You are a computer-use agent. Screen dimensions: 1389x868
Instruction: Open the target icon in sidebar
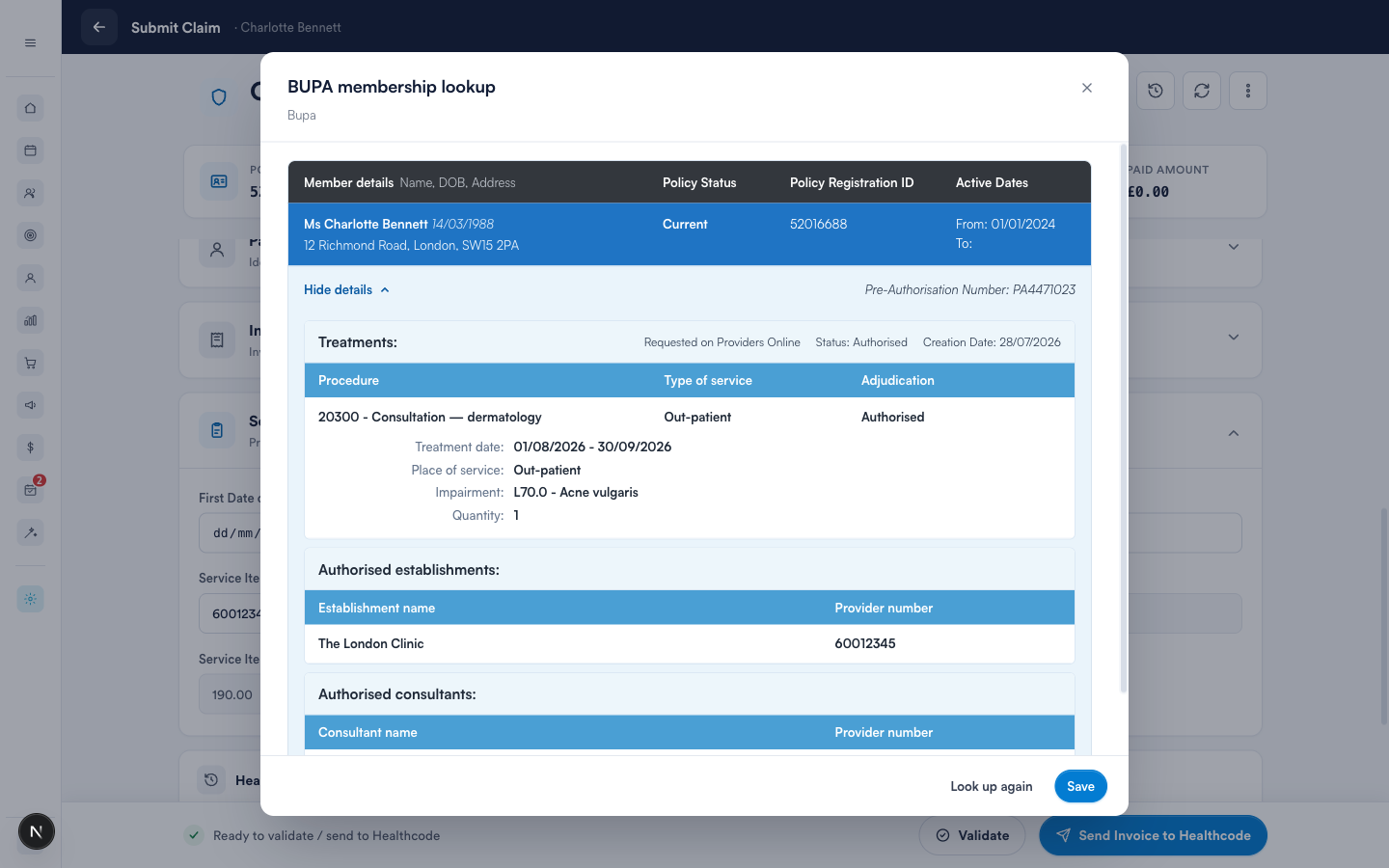pyautogui.click(x=30, y=235)
